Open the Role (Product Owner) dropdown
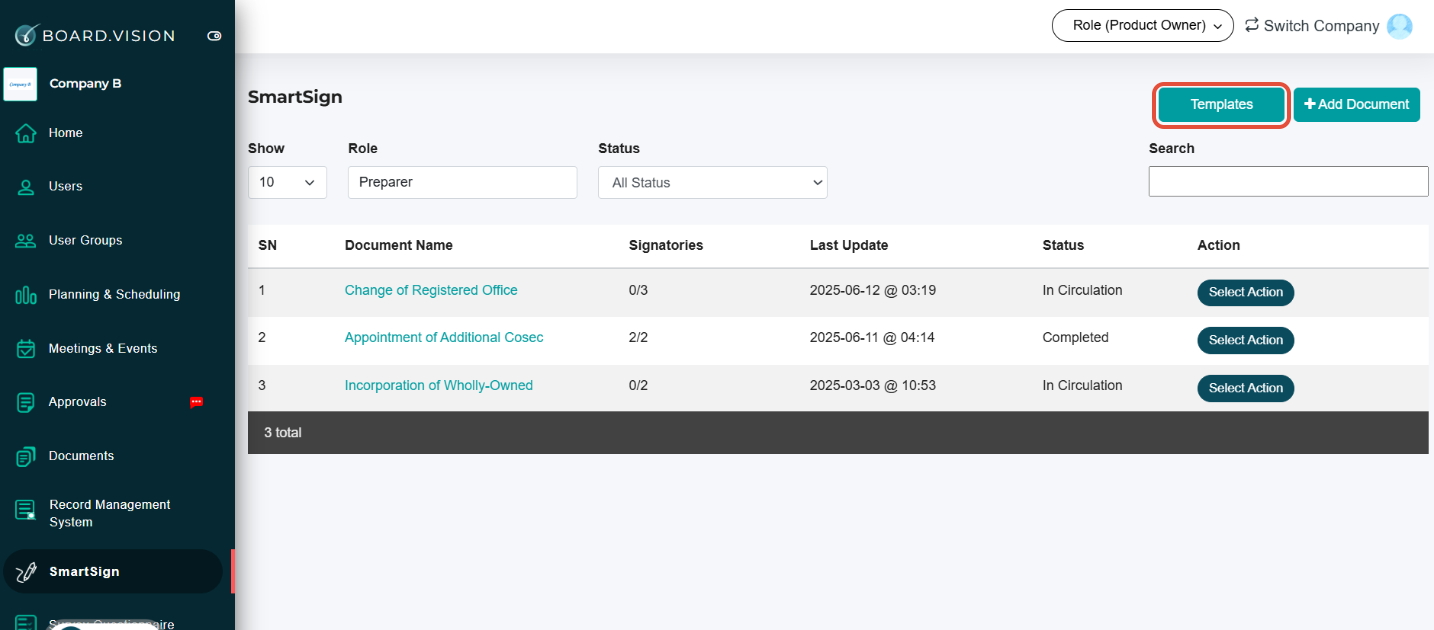This screenshot has height=630, width=1434. click(1143, 26)
